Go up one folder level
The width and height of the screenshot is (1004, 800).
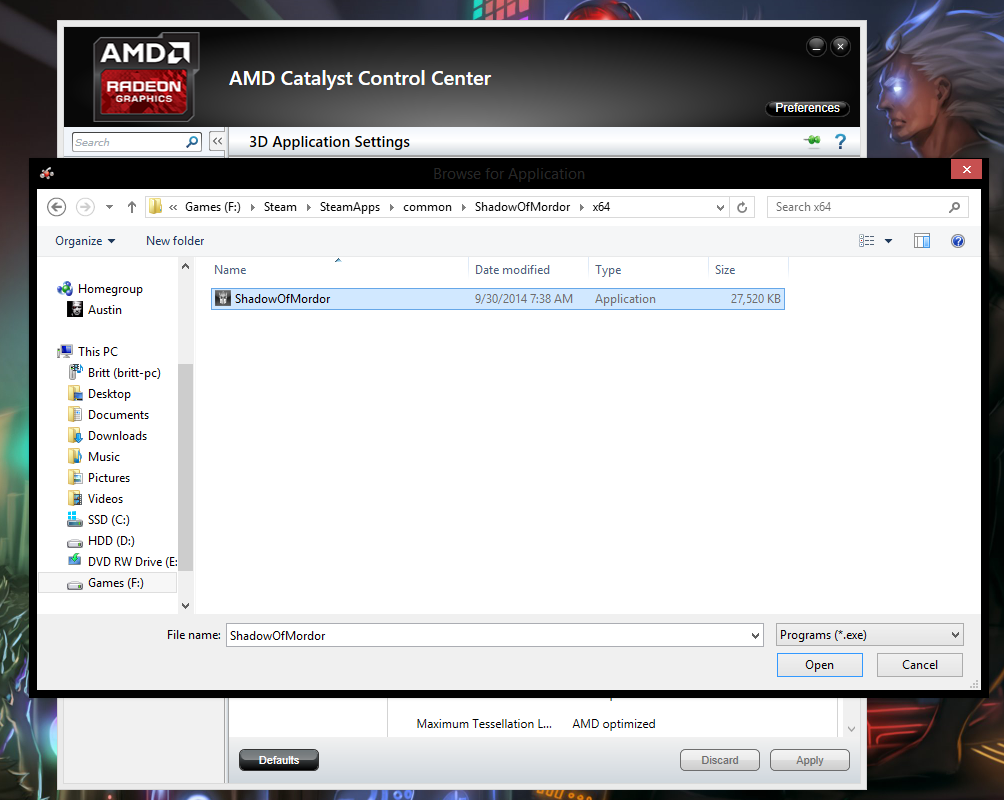[x=132, y=207]
